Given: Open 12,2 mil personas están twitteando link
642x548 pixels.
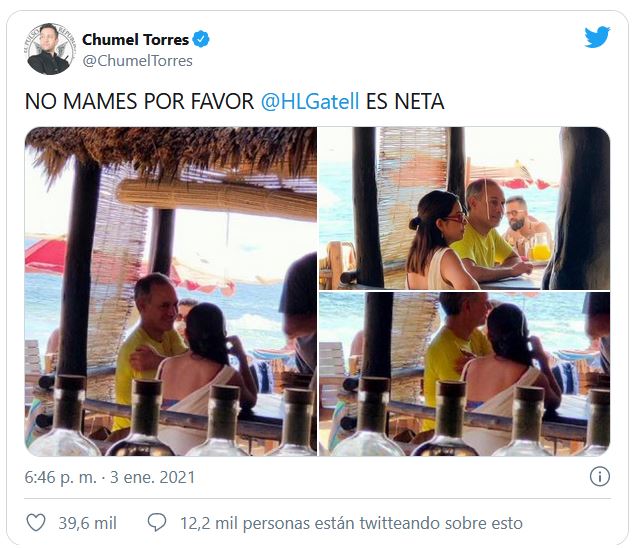Looking at the screenshot, I should 351,523.
